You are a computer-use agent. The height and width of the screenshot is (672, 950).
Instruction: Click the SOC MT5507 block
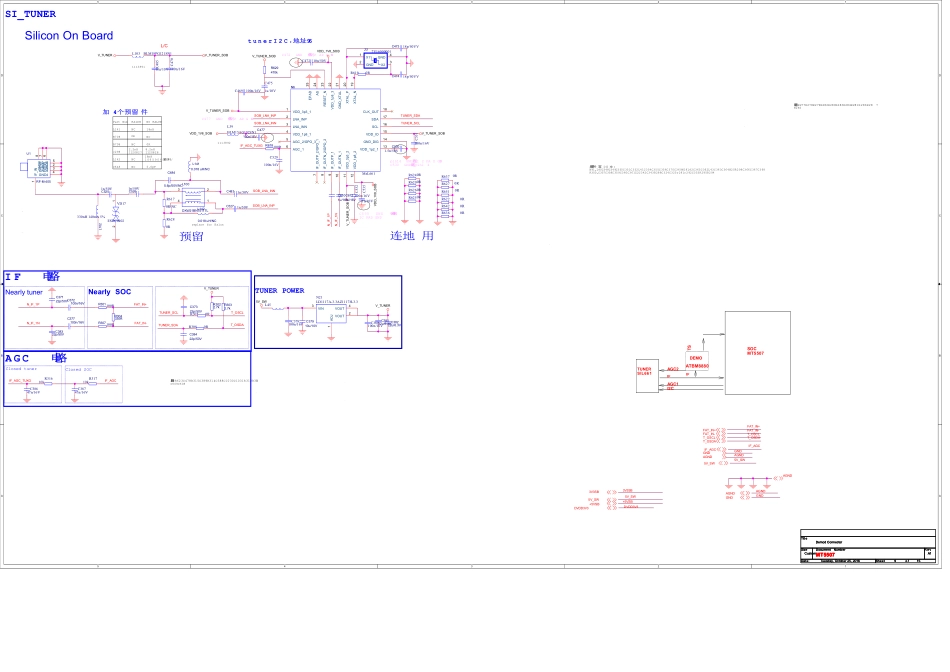(x=757, y=351)
